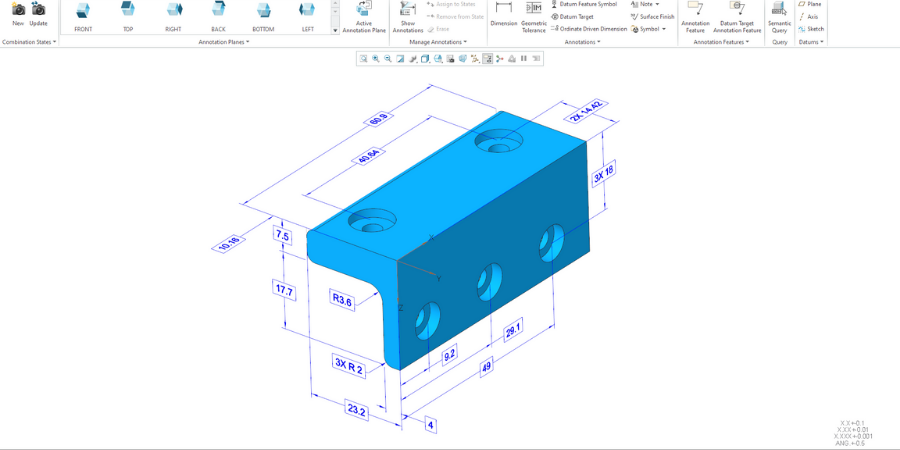900x450 pixels.
Task: Insert a Dimension annotation
Action: (x=504, y=13)
